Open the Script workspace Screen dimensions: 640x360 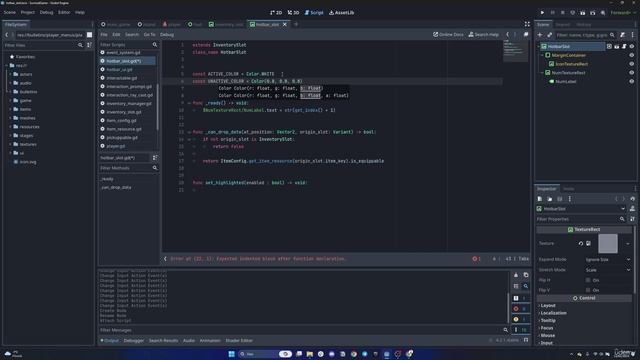click(314, 13)
